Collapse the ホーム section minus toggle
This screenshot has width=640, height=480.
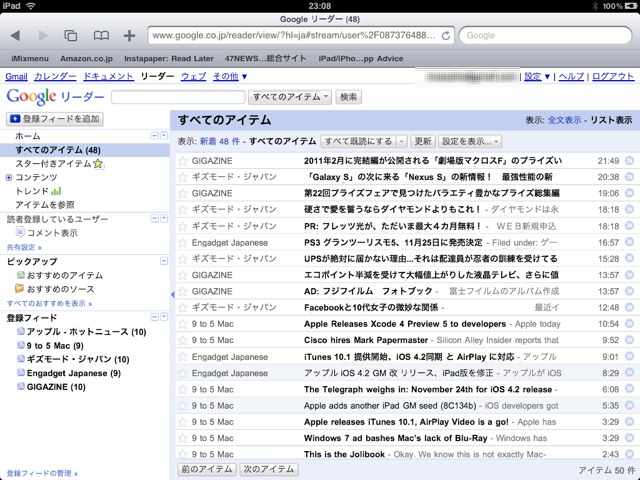click(x=155, y=136)
